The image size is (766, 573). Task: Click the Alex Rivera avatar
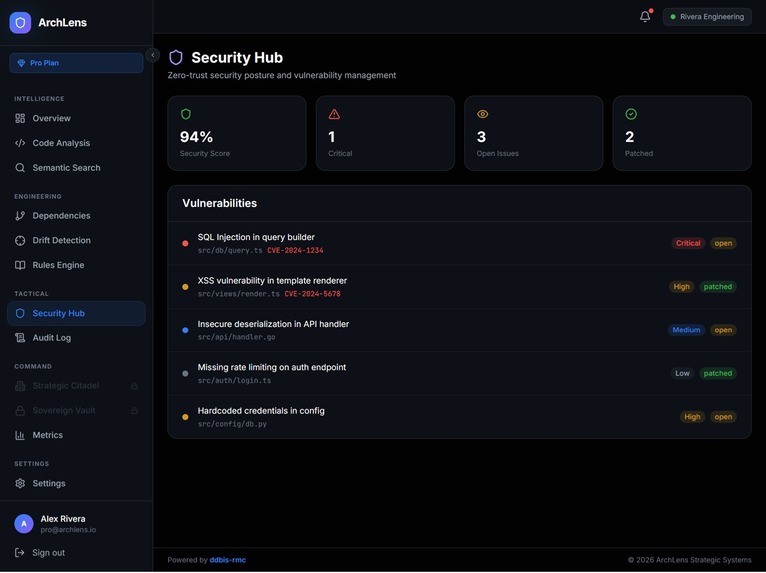(x=24, y=524)
